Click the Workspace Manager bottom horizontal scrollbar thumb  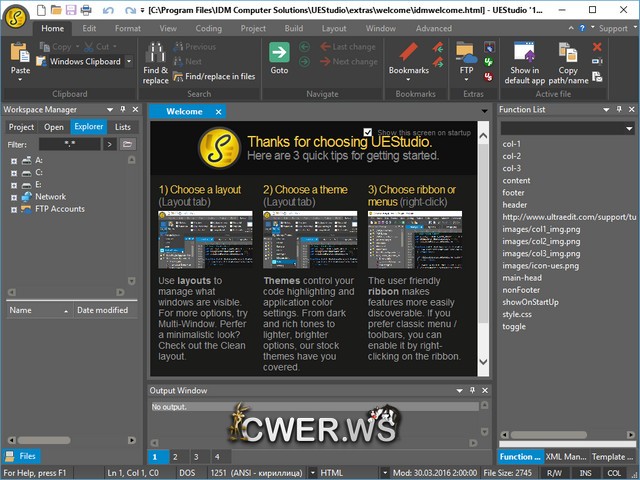[44, 440]
